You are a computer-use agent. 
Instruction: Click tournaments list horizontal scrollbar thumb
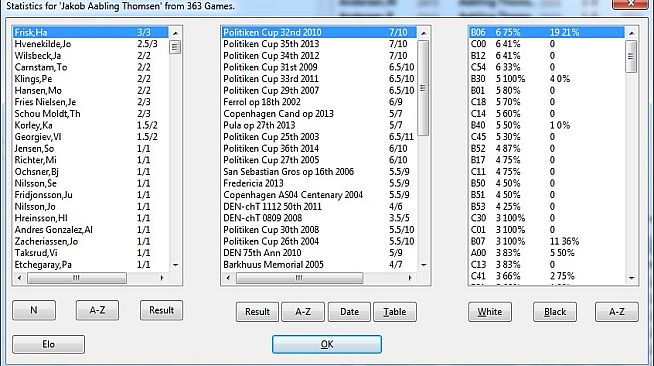pos(299,278)
